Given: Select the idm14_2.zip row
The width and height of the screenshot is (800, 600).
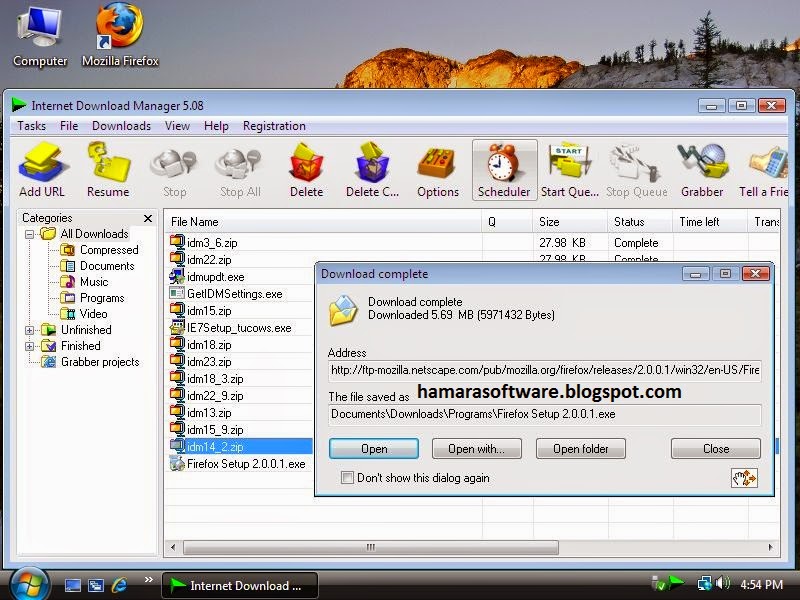Looking at the screenshot, I should click(x=240, y=447).
